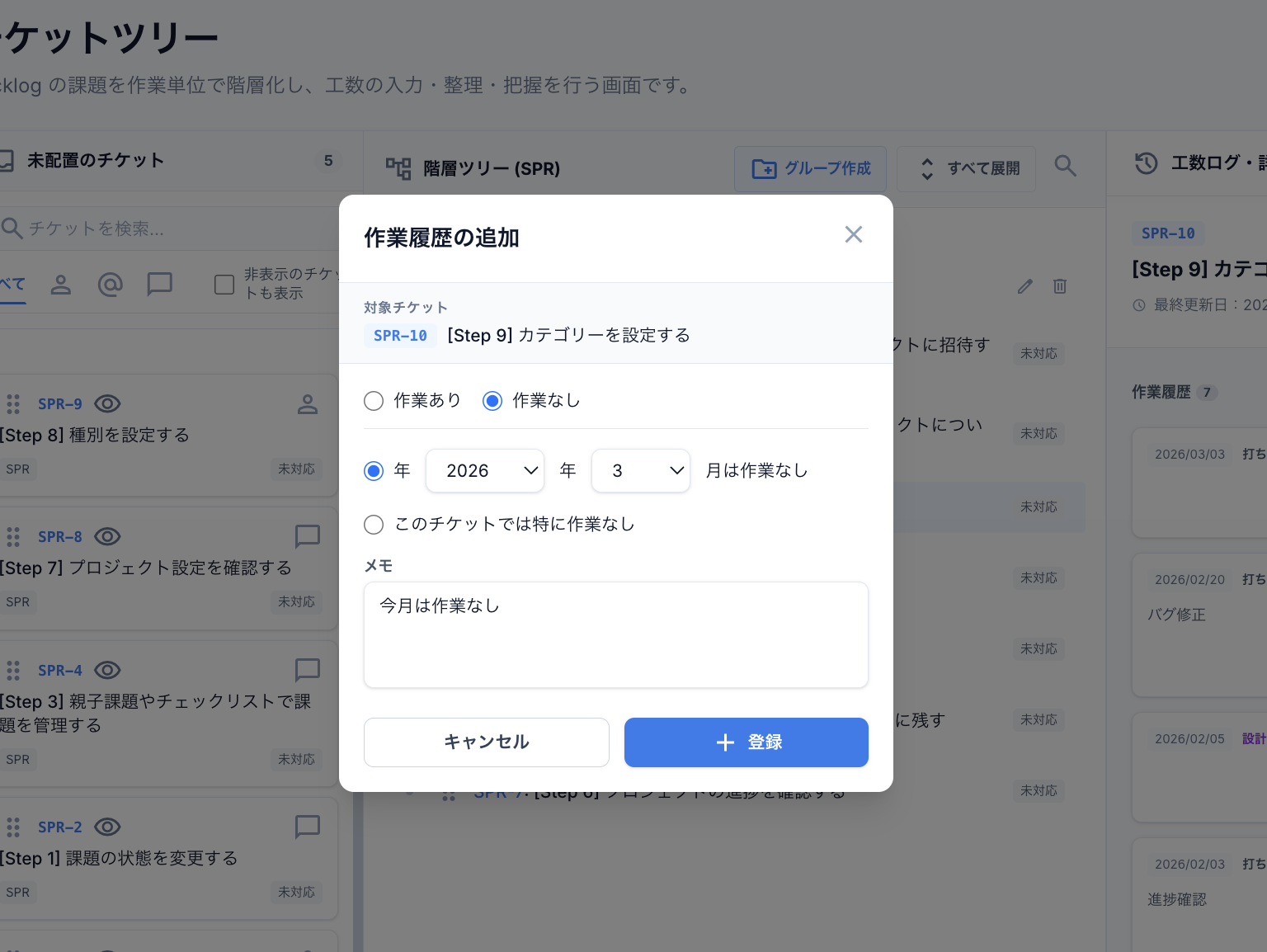1267x952 pixels.
Task: Select the person filter icon above the ticket list
Action: 61,284
